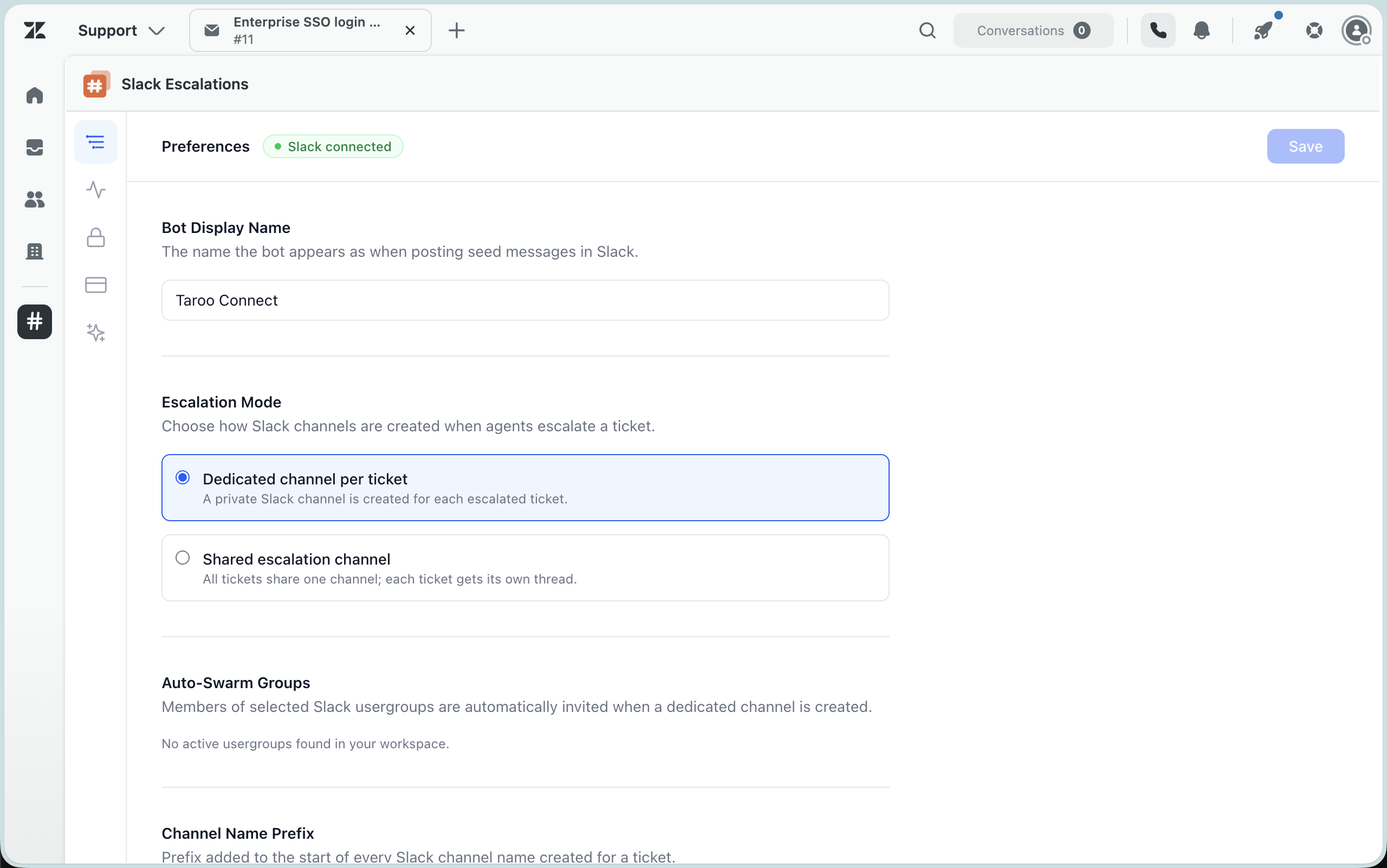
Task: Select the Preferences list icon tab
Action: click(x=96, y=142)
